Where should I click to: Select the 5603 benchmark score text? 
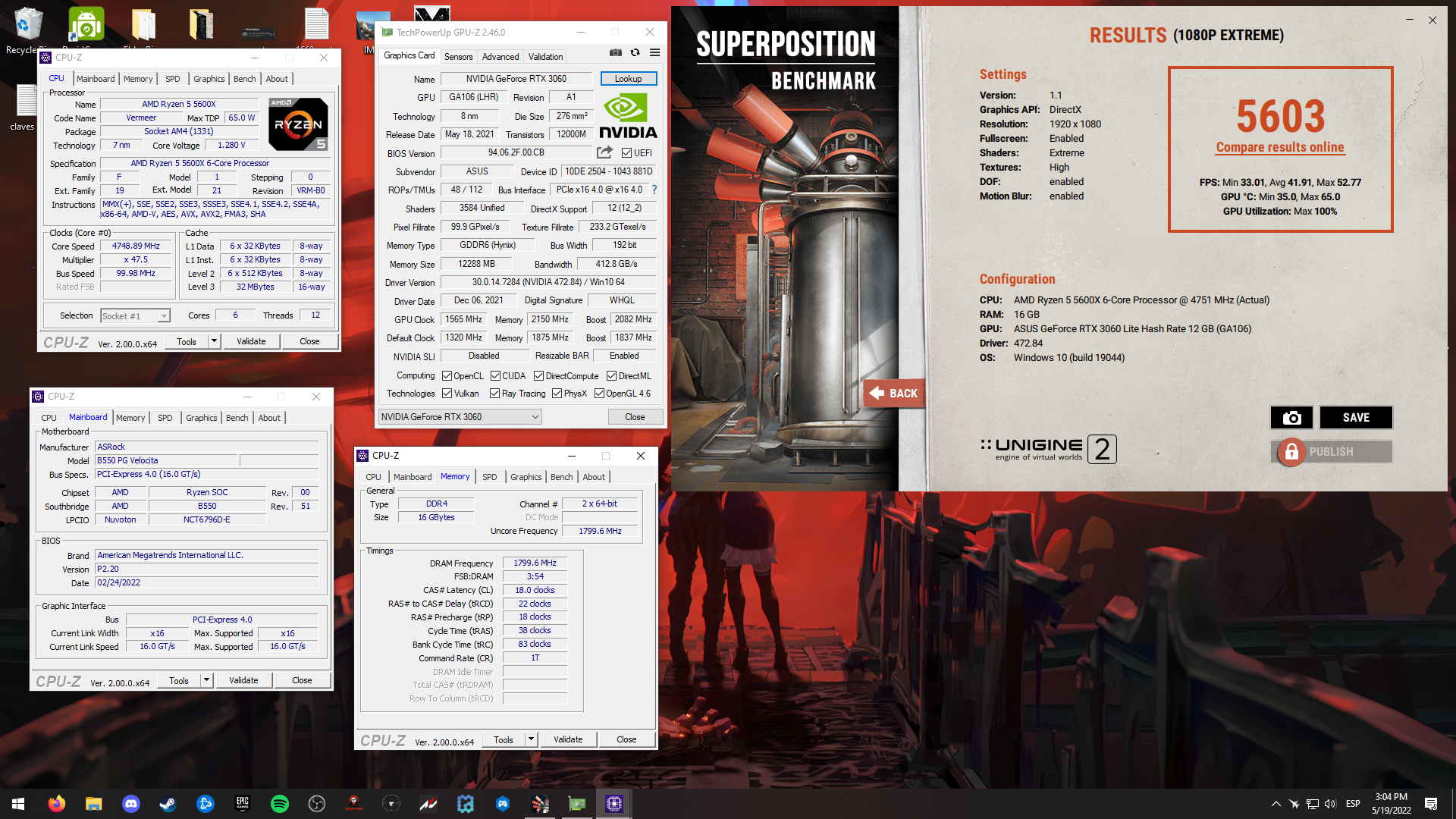click(1280, 116)
